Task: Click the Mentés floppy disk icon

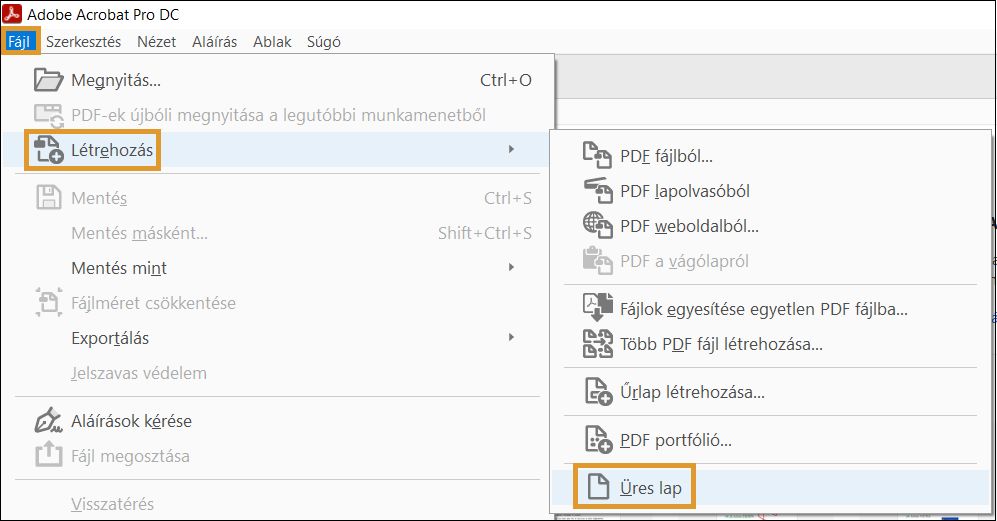Action: (x=48, y=198)
